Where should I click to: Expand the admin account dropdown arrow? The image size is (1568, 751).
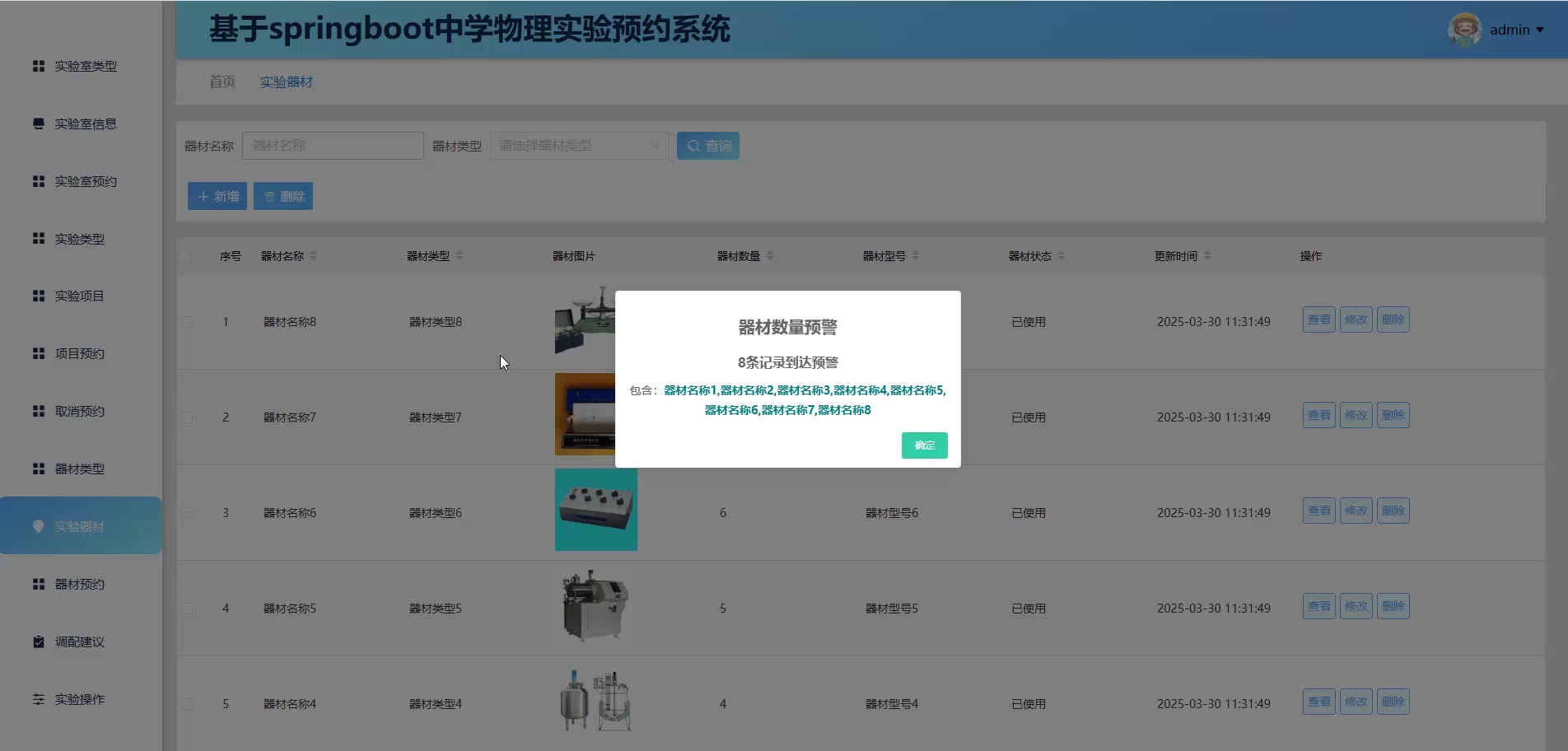coord(1540,30)
